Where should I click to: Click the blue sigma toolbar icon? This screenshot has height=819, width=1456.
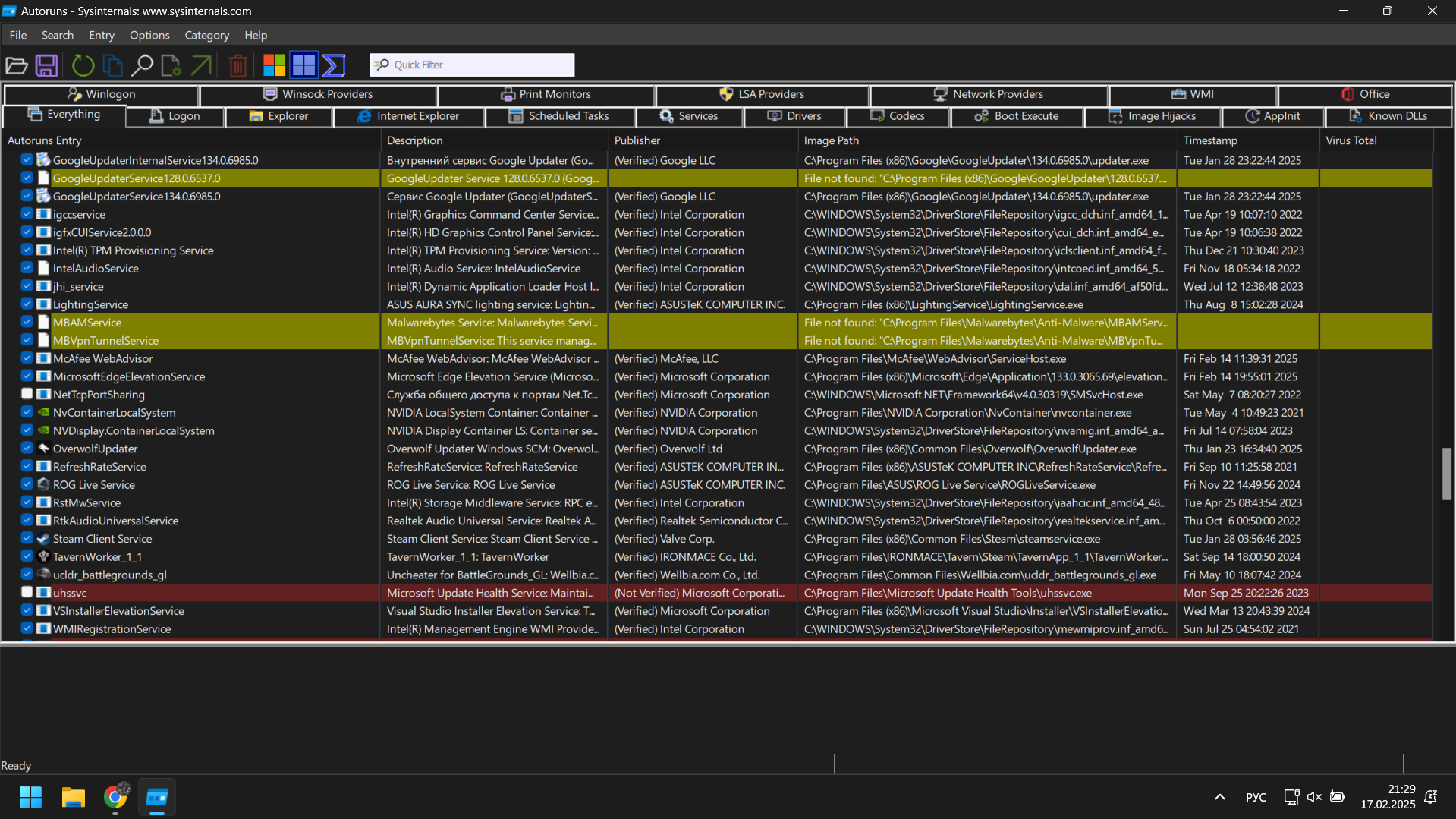[334, 65]
